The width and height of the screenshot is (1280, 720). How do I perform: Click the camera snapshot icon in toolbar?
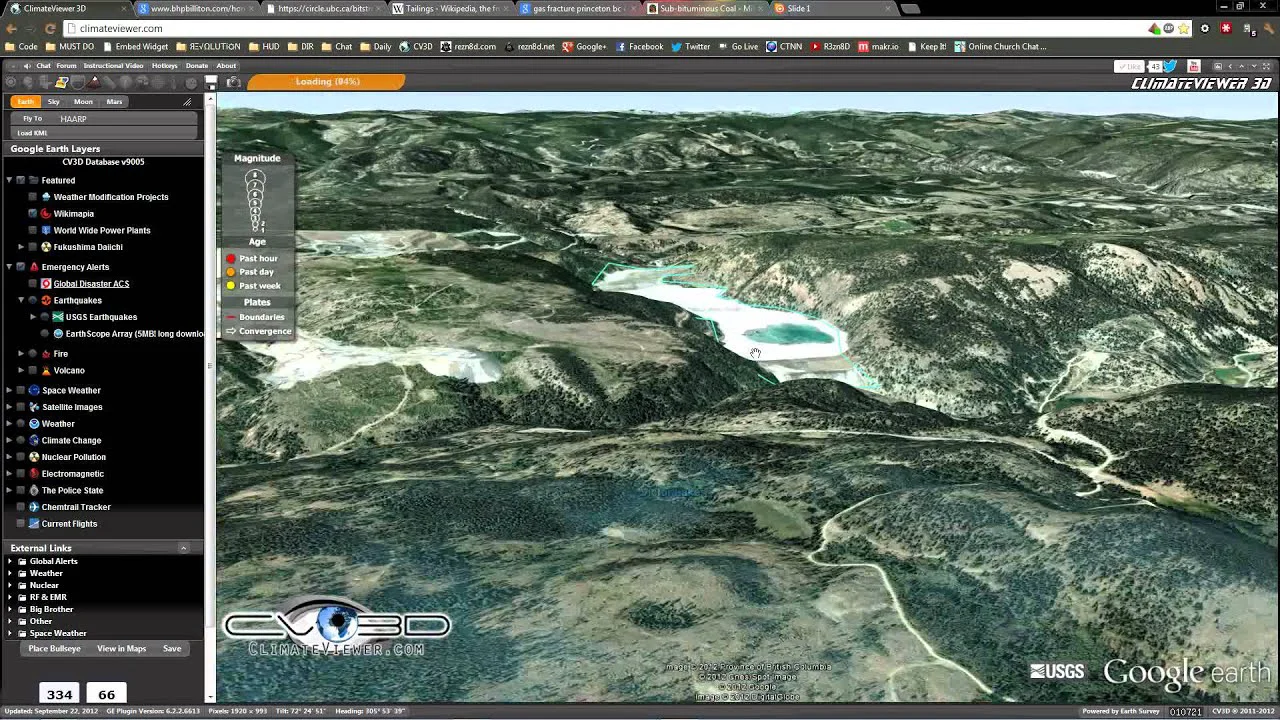[x=233, y=83]
